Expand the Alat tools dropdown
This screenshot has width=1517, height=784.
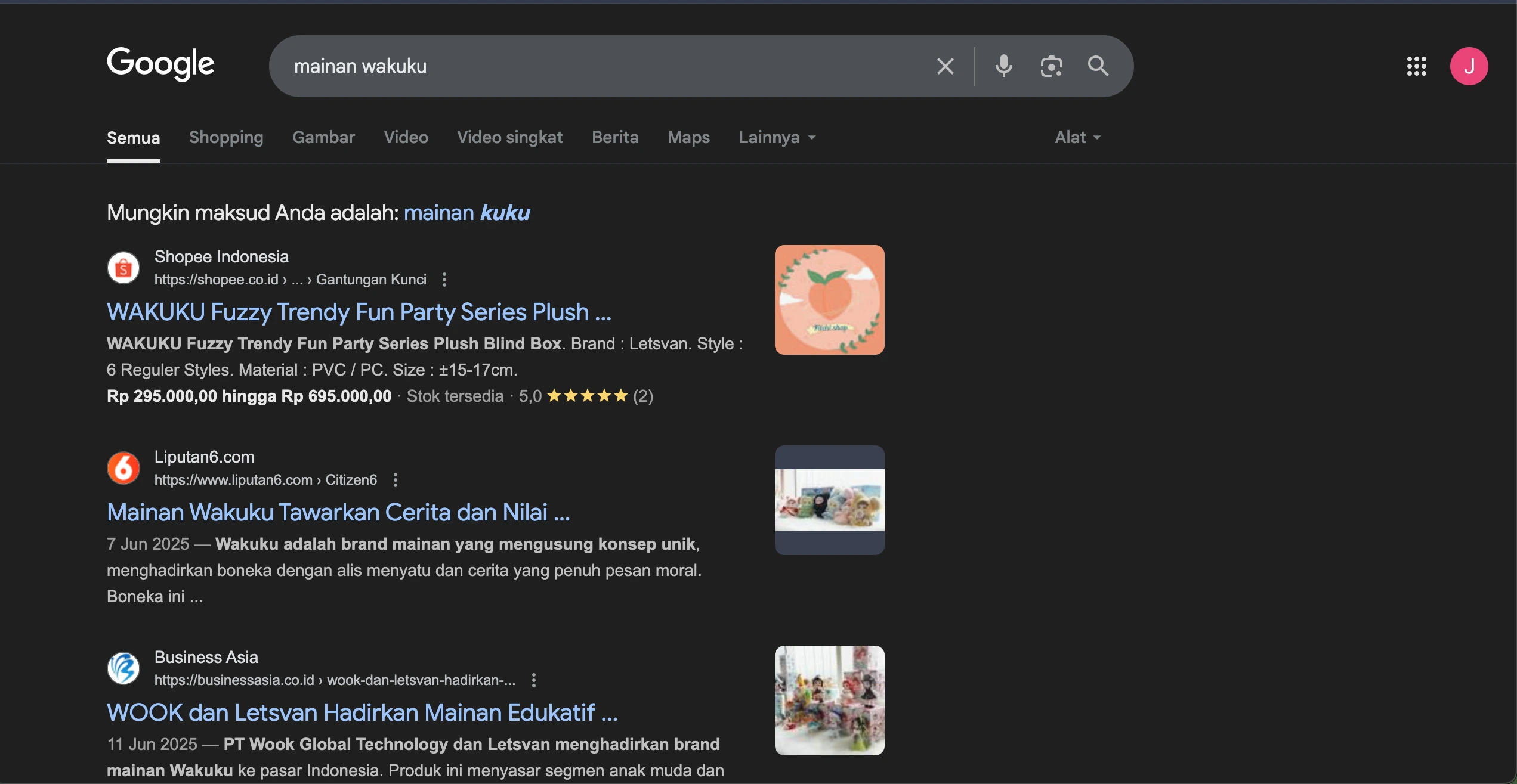click(1077, 138)
